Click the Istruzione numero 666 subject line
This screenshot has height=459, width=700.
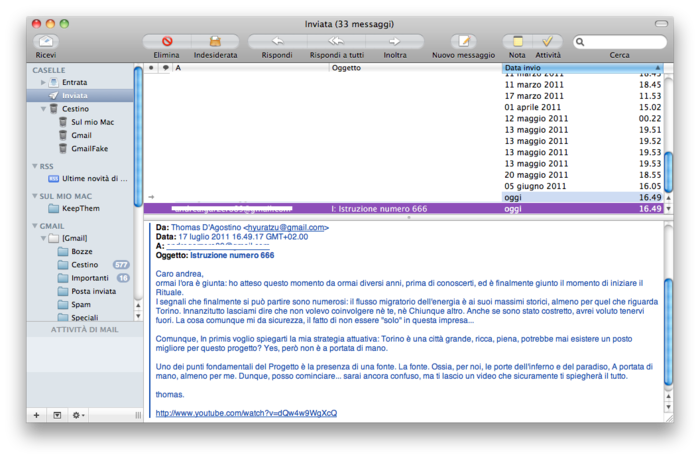point(232,255)
